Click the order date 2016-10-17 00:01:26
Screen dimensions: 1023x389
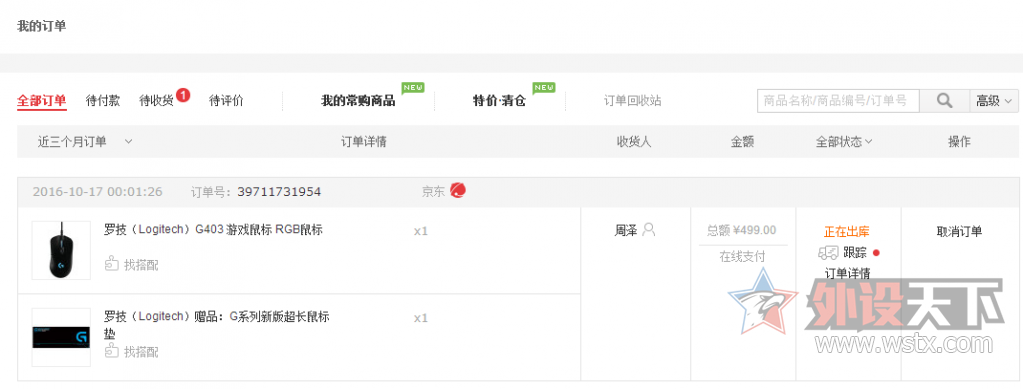[x=97, y=191]
